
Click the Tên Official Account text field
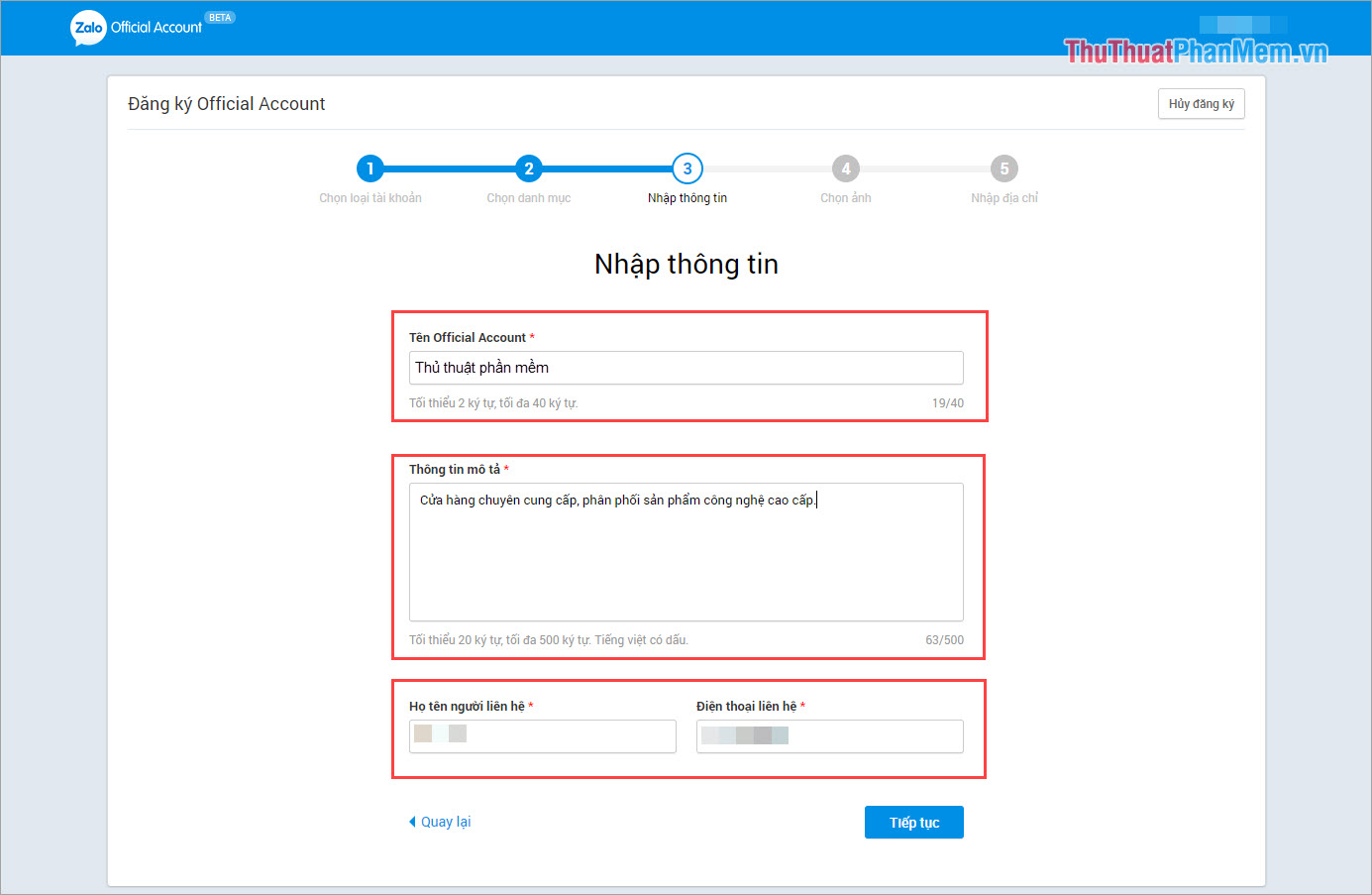[x=686, y=368]
